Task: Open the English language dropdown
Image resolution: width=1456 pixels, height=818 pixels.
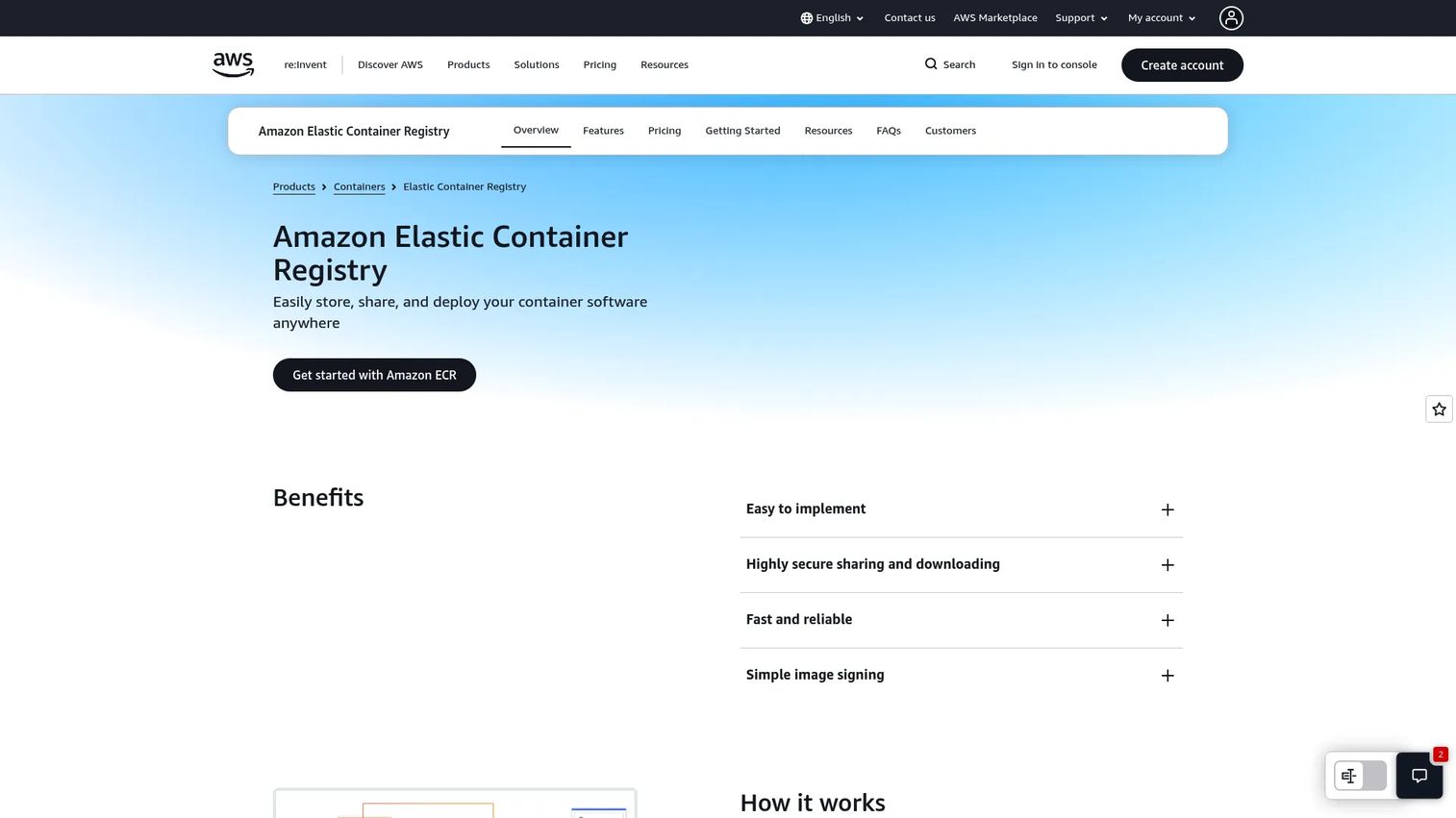Action: pos(833,18)
